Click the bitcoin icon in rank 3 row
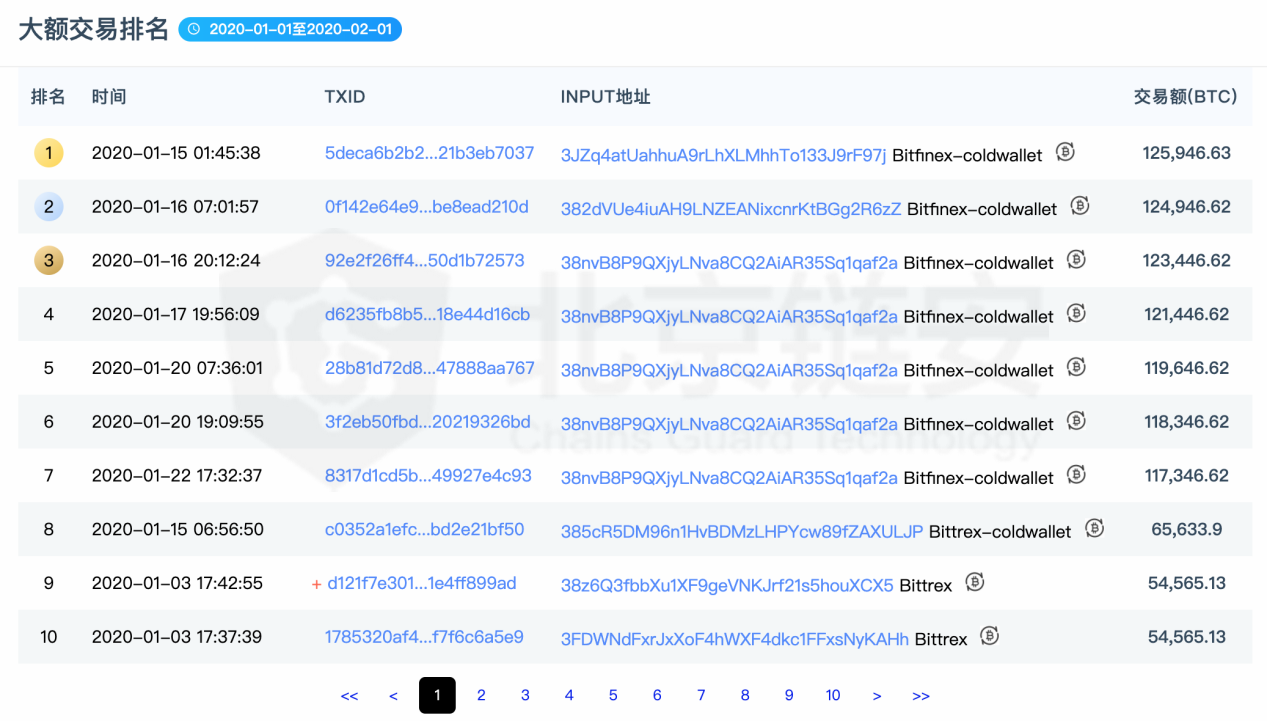The width and height of the screenshot is (1267, 721). (x=1076, y=260)
